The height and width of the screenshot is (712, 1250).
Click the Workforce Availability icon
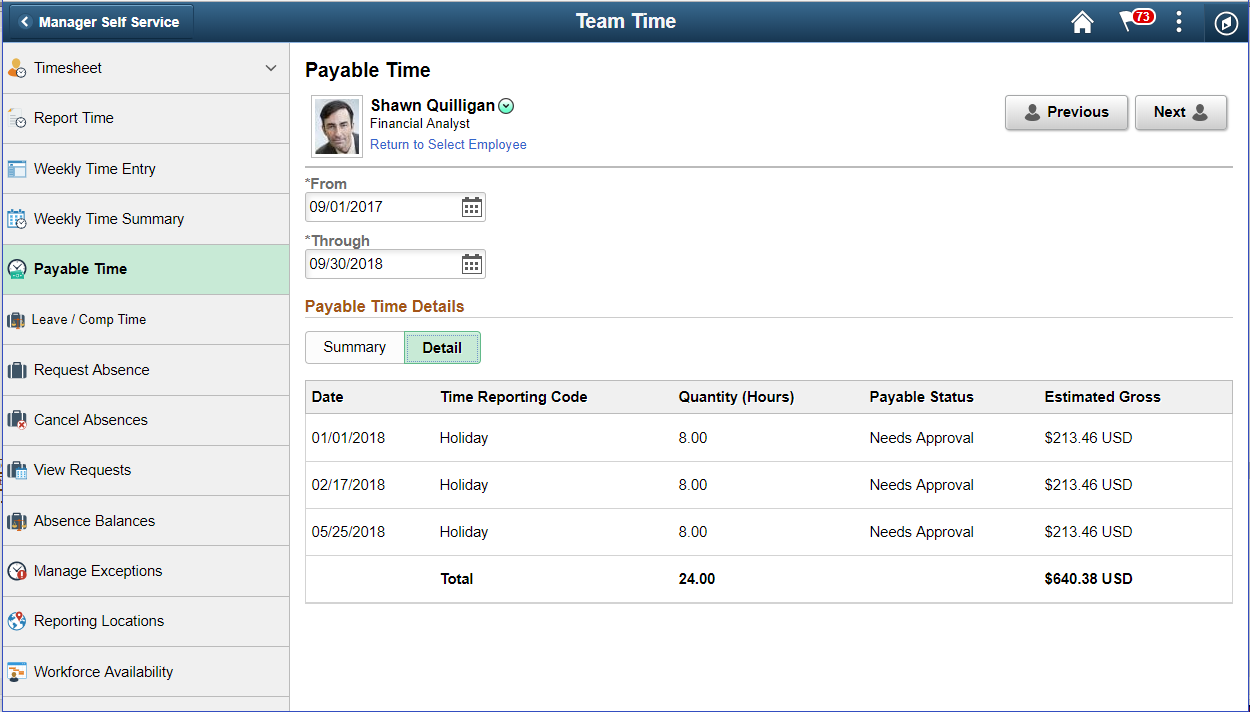click(x=17, y=672)
